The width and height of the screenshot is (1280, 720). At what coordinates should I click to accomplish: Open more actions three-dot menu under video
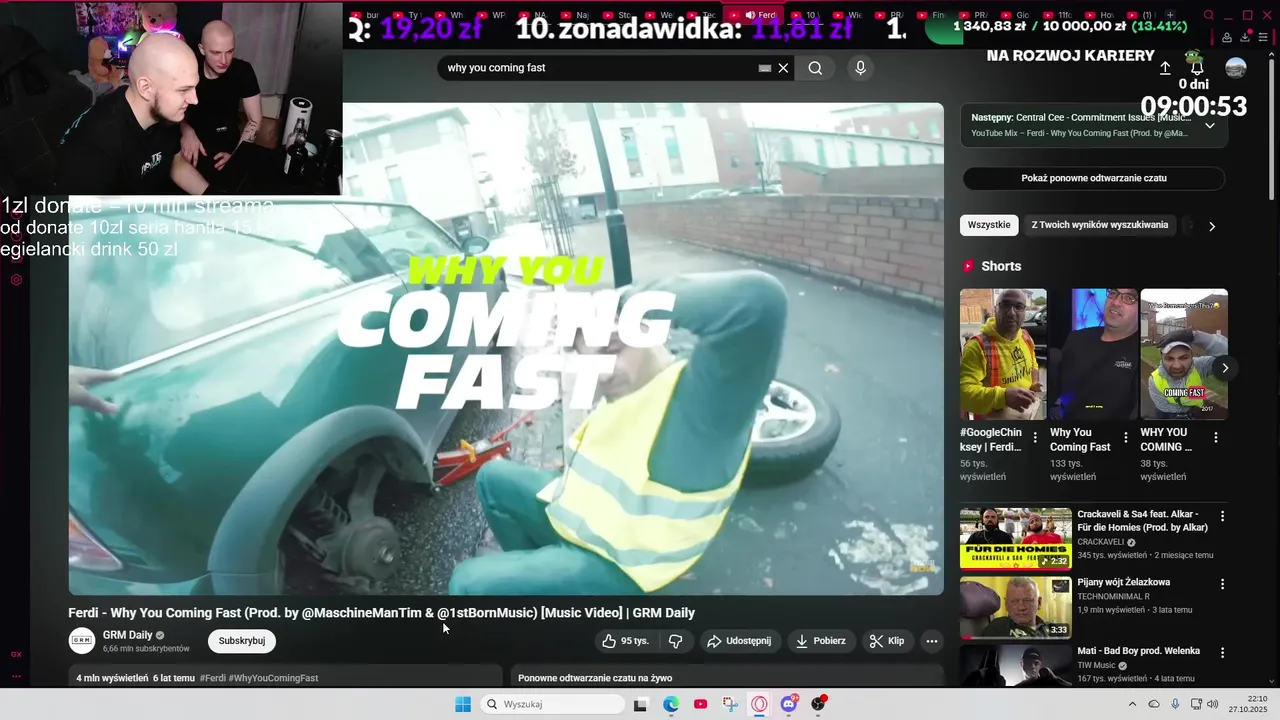pos(932,641)
